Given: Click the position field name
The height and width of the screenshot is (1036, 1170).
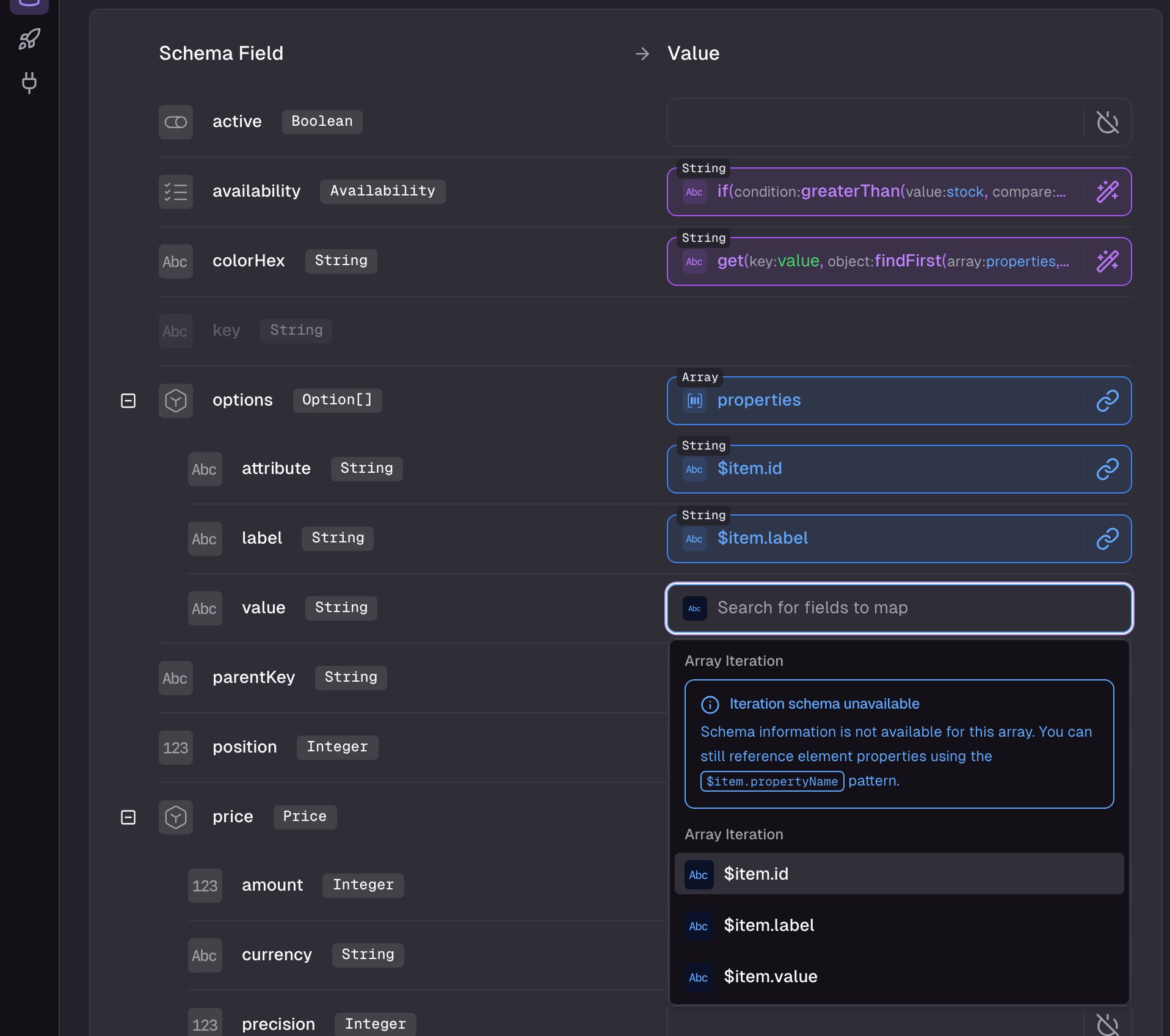Looking at the screenshot, I should click(x=244, y=747).
